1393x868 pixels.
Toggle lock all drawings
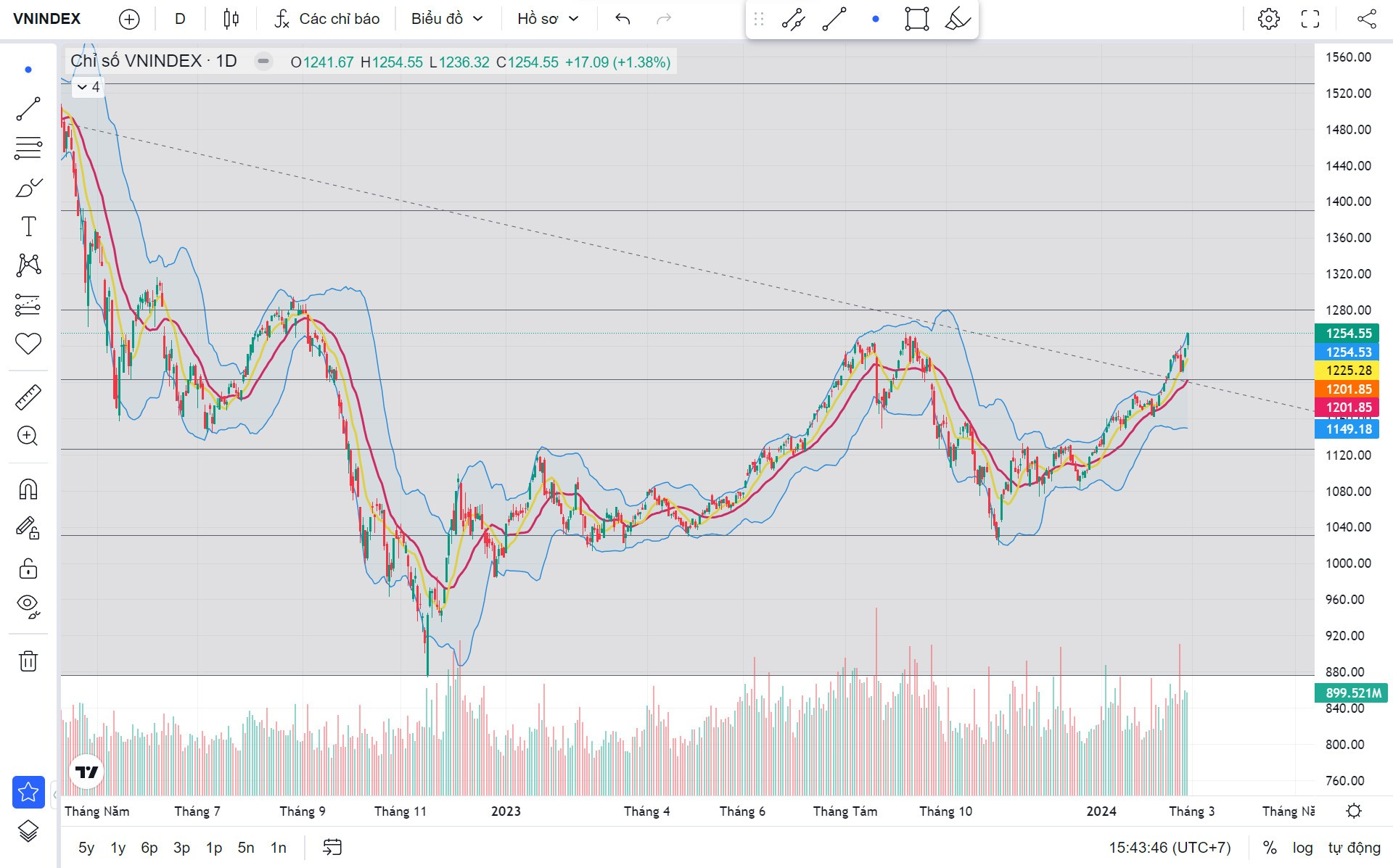pos(28,568)
